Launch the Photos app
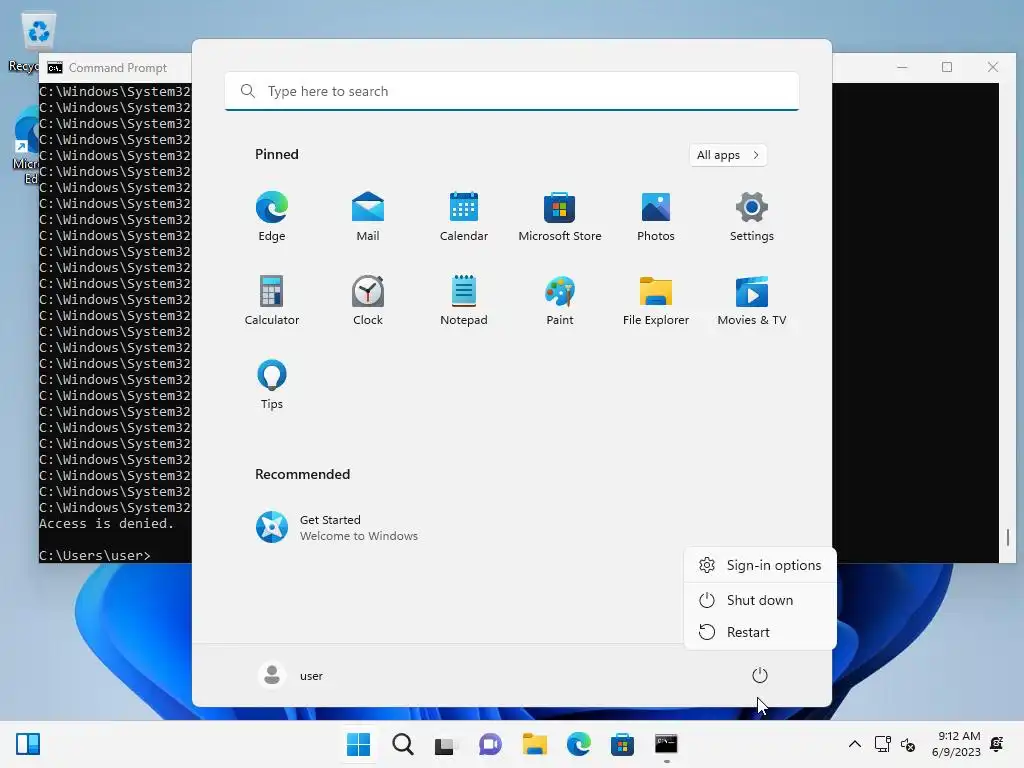 pyautogui.click(x=656, y=216)
